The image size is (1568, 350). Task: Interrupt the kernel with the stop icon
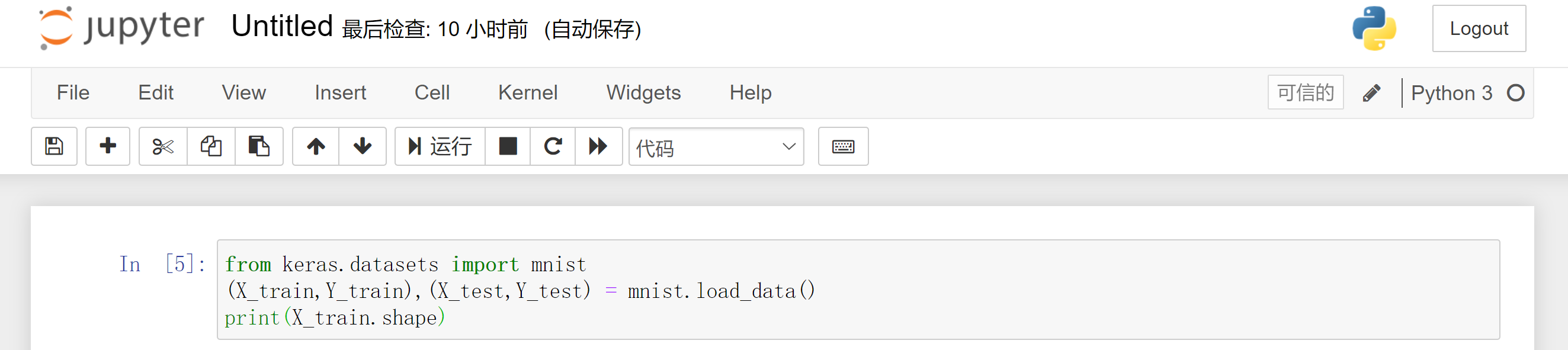pos(507,146)
